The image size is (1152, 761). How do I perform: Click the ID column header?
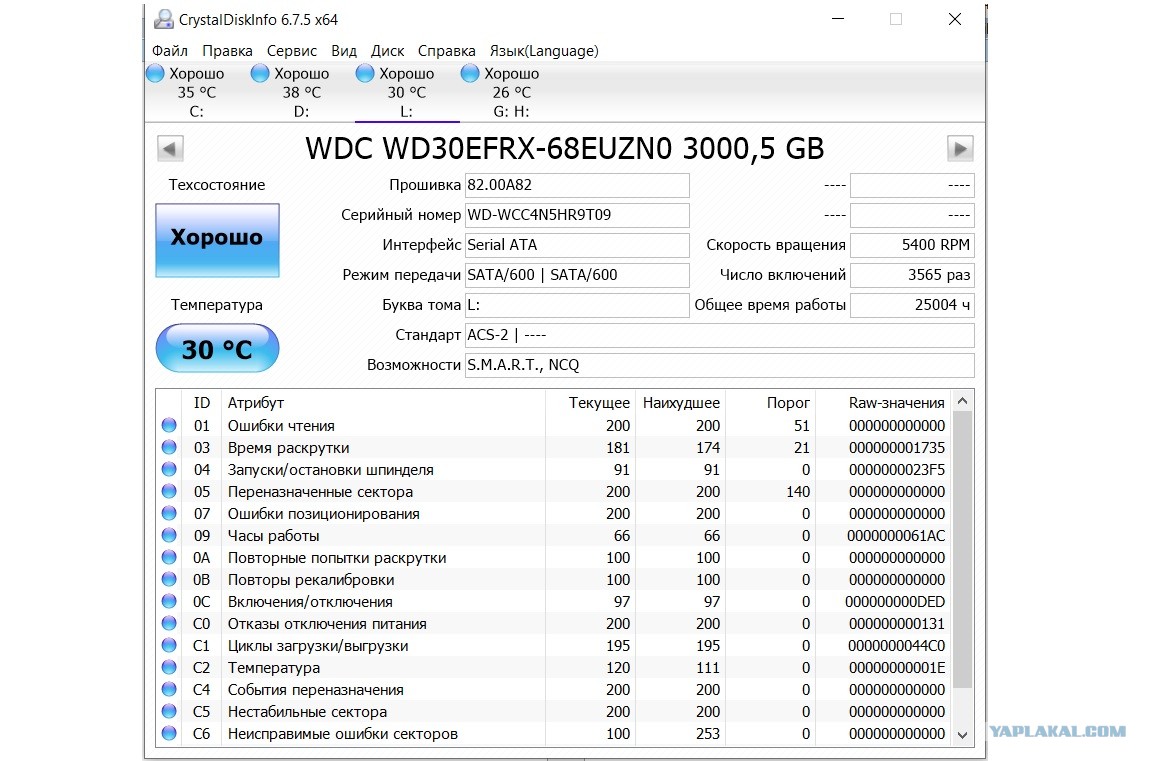pyautogui.click(x=202, y=403)
